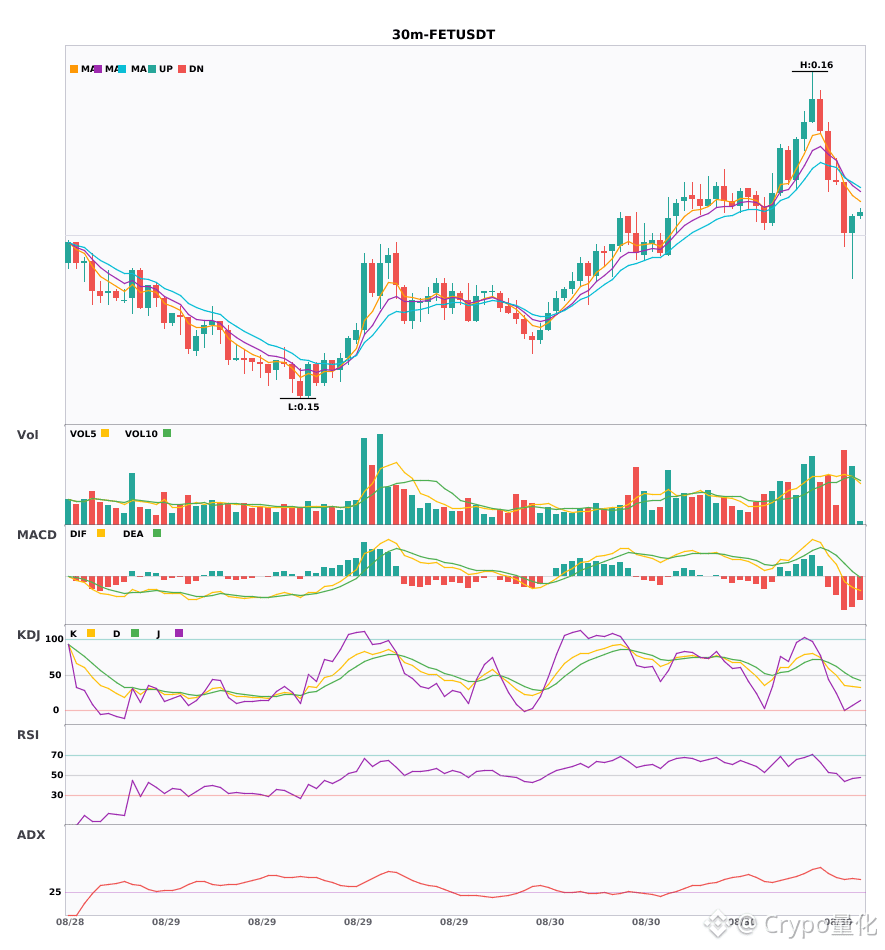The height and width of the screenshot is (950, 885).
Task: Pick the yellow K line swatch
Action: click(91, 633)
